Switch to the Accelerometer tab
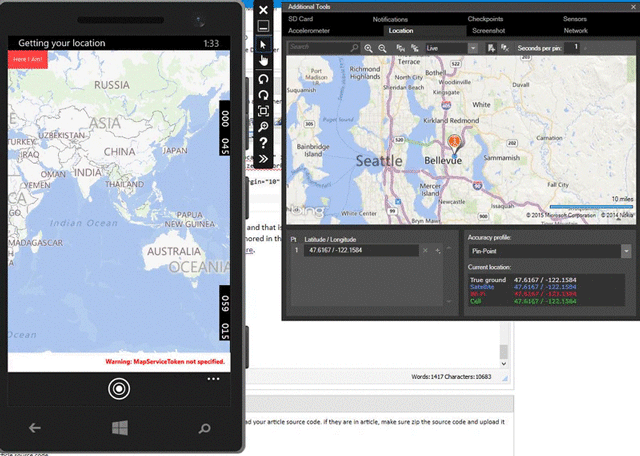 [309, 31]
